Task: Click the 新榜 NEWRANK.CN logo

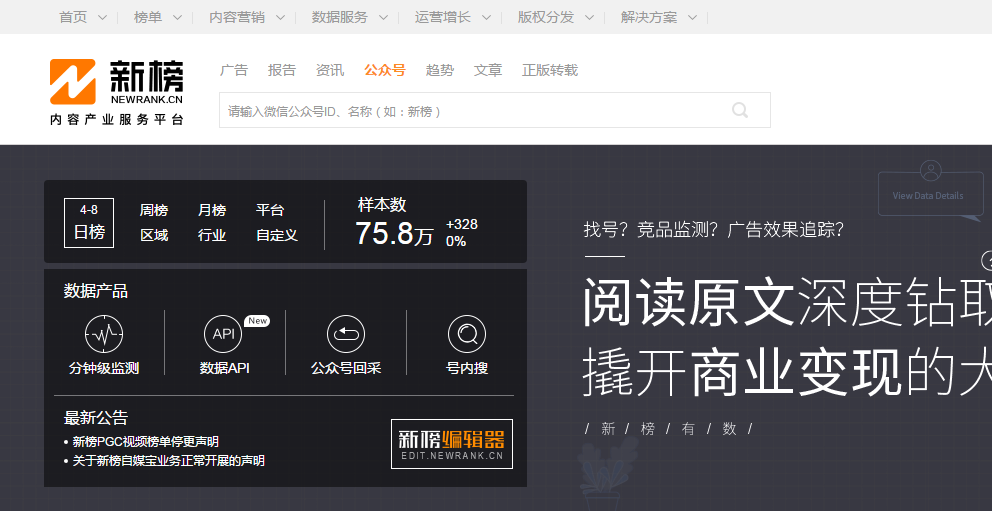Action: coord(116,82)
